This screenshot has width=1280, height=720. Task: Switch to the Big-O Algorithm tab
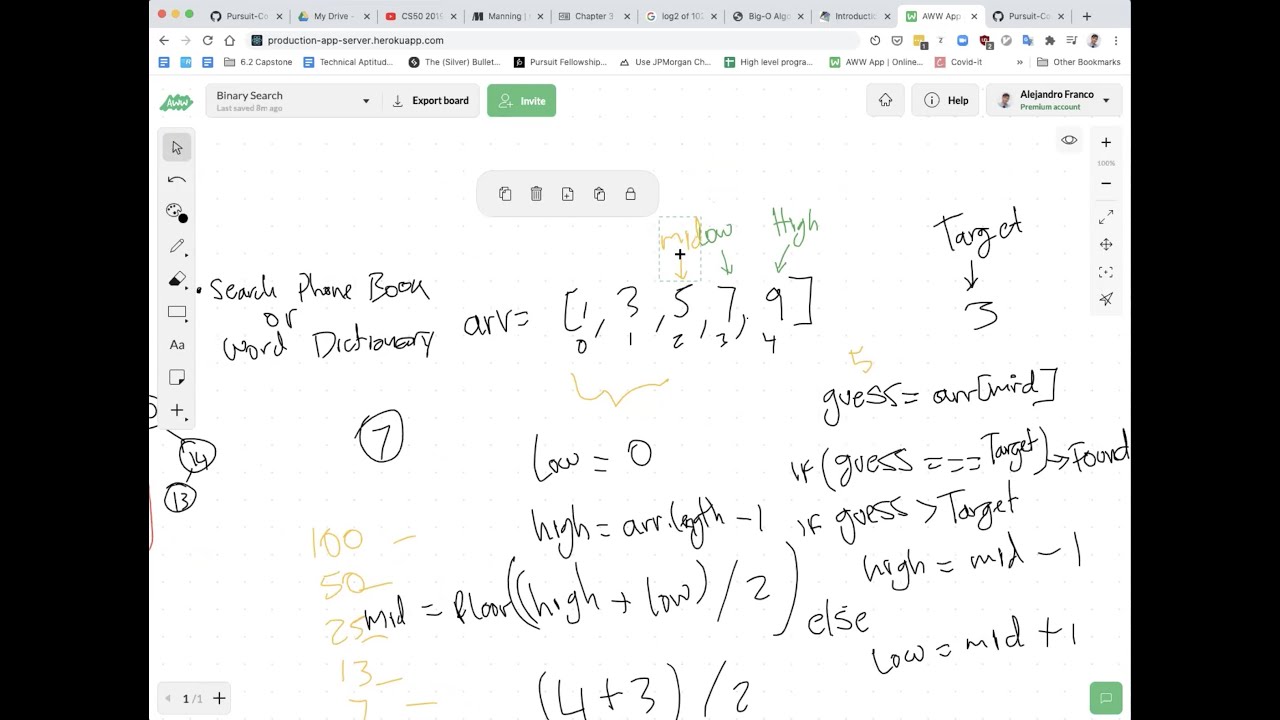[x=768, y=16]
